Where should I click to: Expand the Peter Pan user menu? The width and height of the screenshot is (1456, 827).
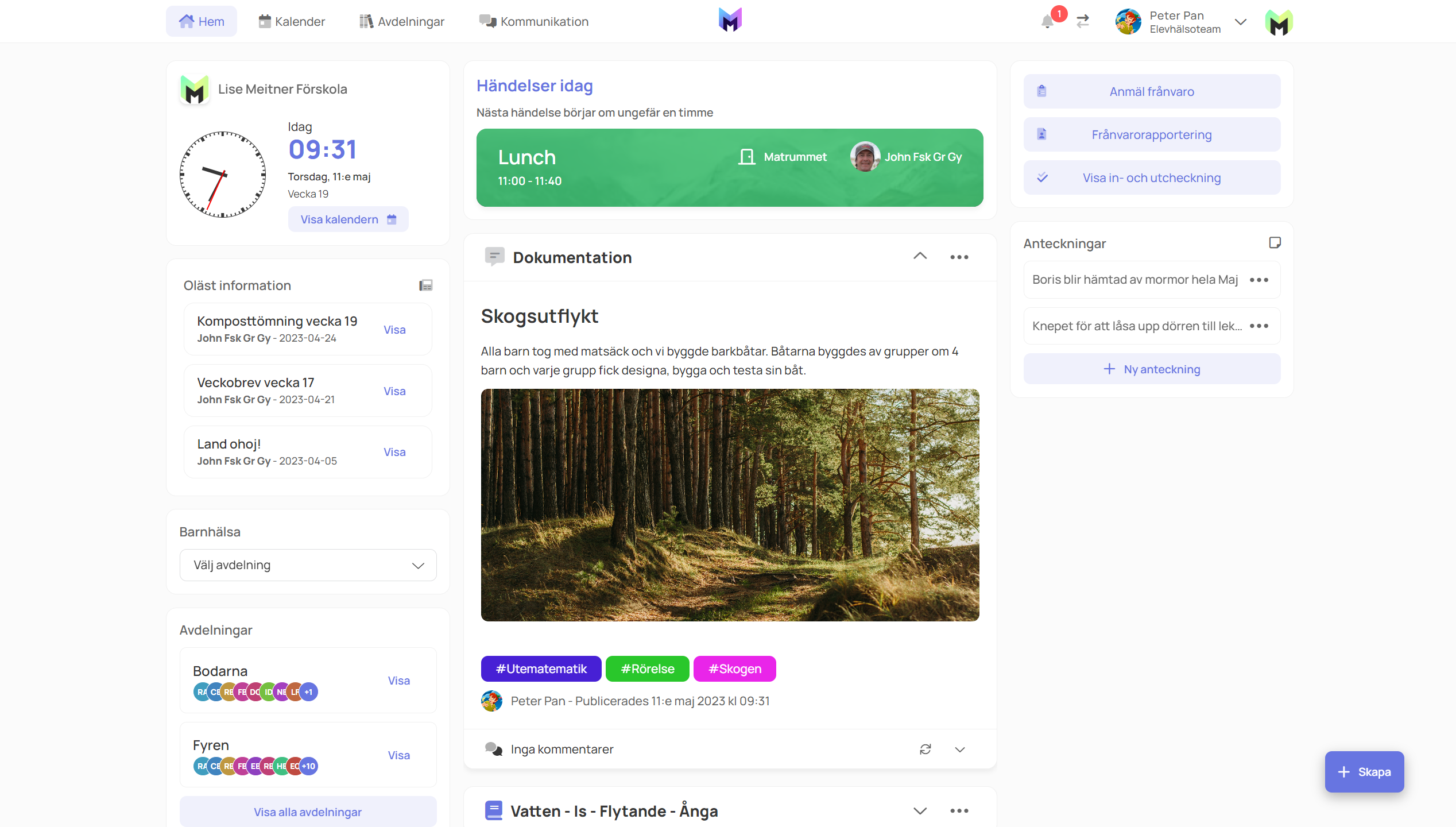coord(1240,22)
